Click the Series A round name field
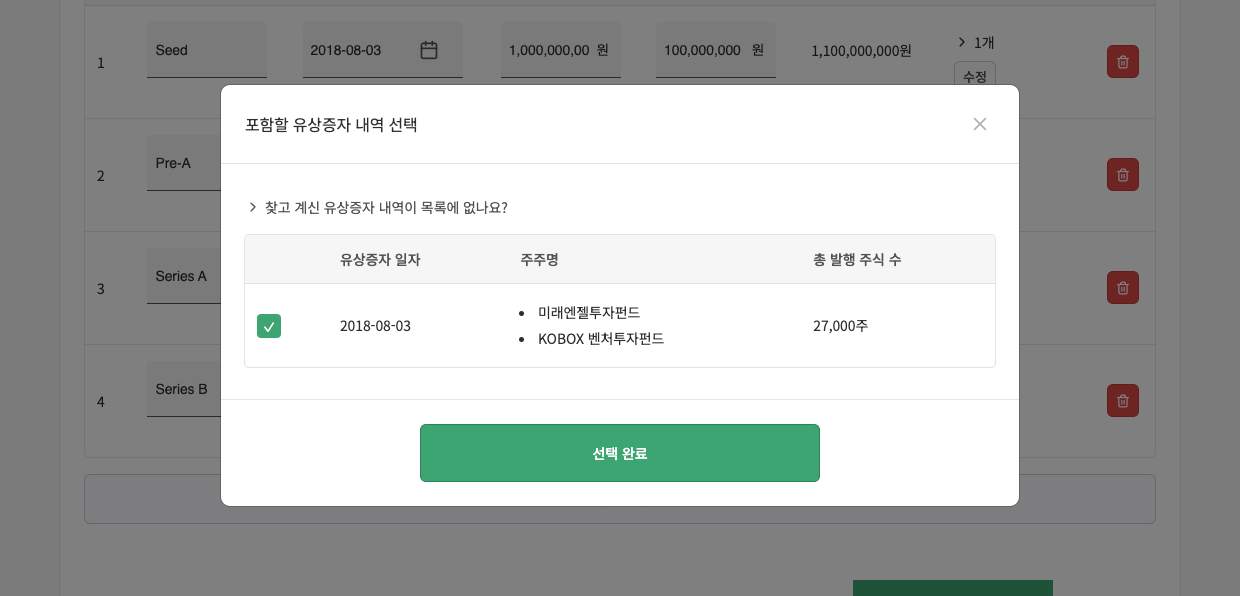This screenshot has width=1240, height=596. pyautogui.click(x=183, y=276)
